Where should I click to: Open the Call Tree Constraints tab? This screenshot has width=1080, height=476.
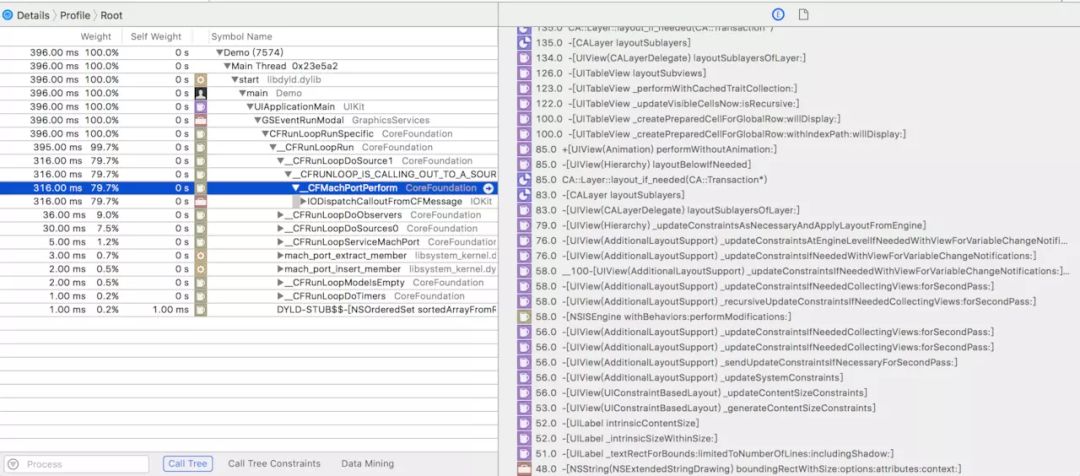[274, 464]
